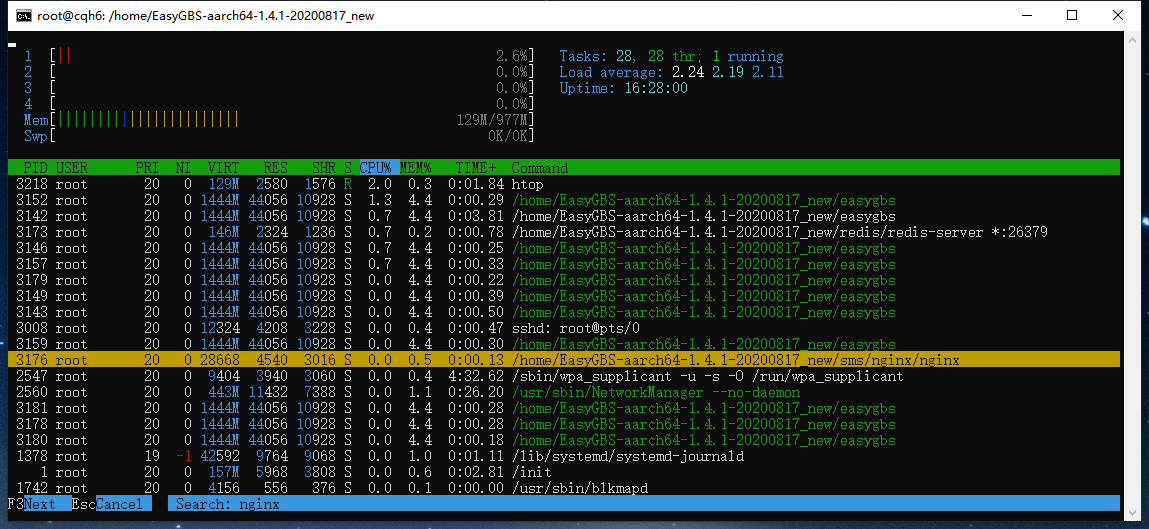Select the NetworkManager --no-daemon process row
The width and height of the screenshot is (1149, 529).
564,392
